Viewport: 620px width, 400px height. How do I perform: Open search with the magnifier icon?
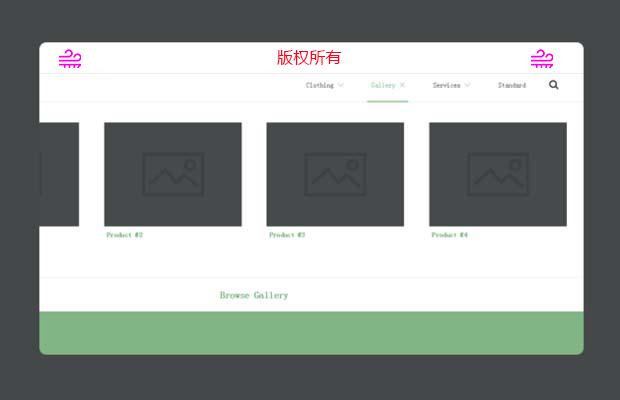(x=554, y=85)
